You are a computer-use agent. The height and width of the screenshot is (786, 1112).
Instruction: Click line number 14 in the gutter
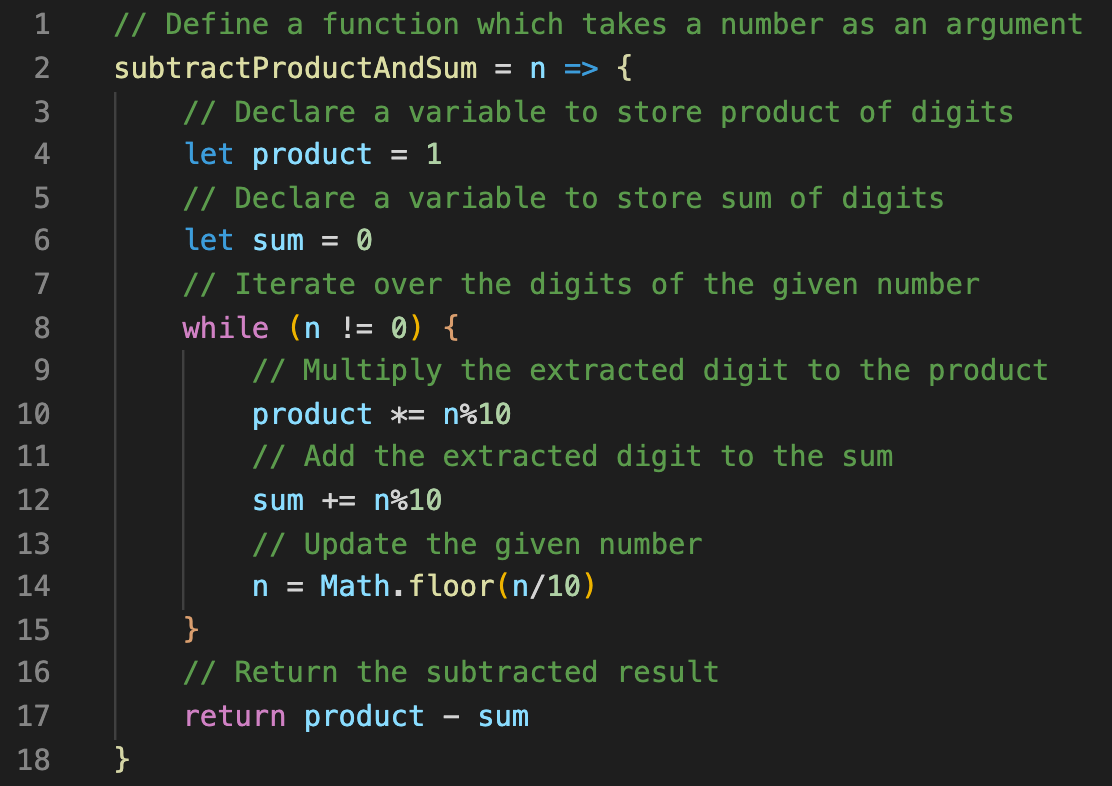33,587
